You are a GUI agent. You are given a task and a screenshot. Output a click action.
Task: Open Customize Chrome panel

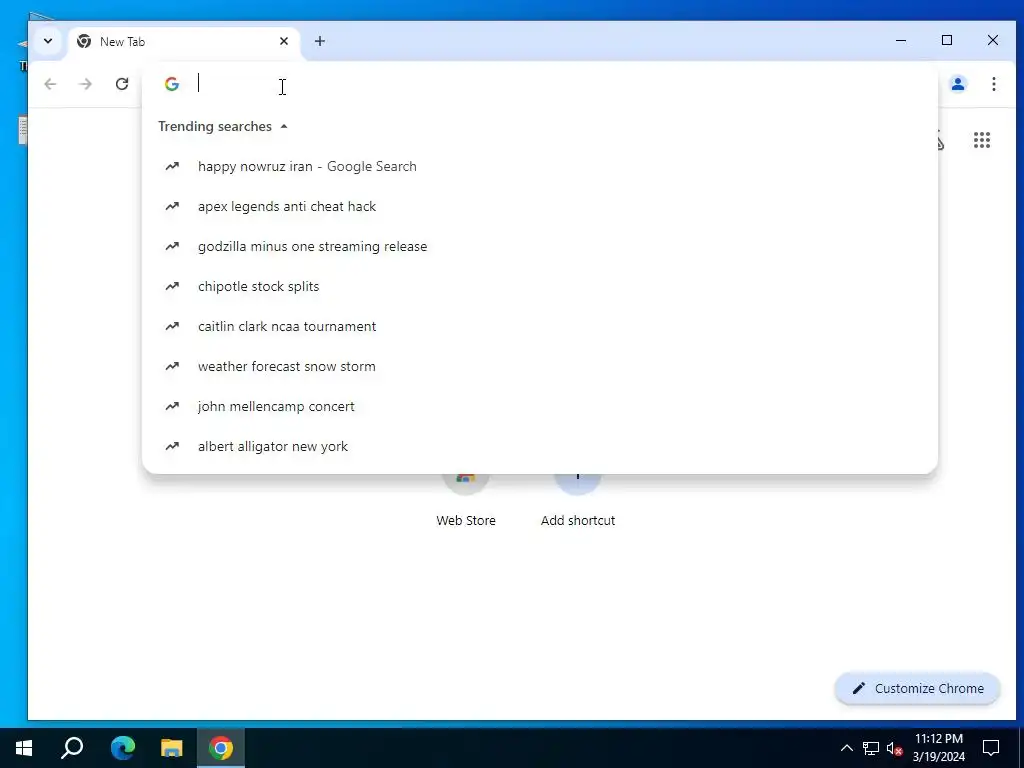[x=917, y=688]
